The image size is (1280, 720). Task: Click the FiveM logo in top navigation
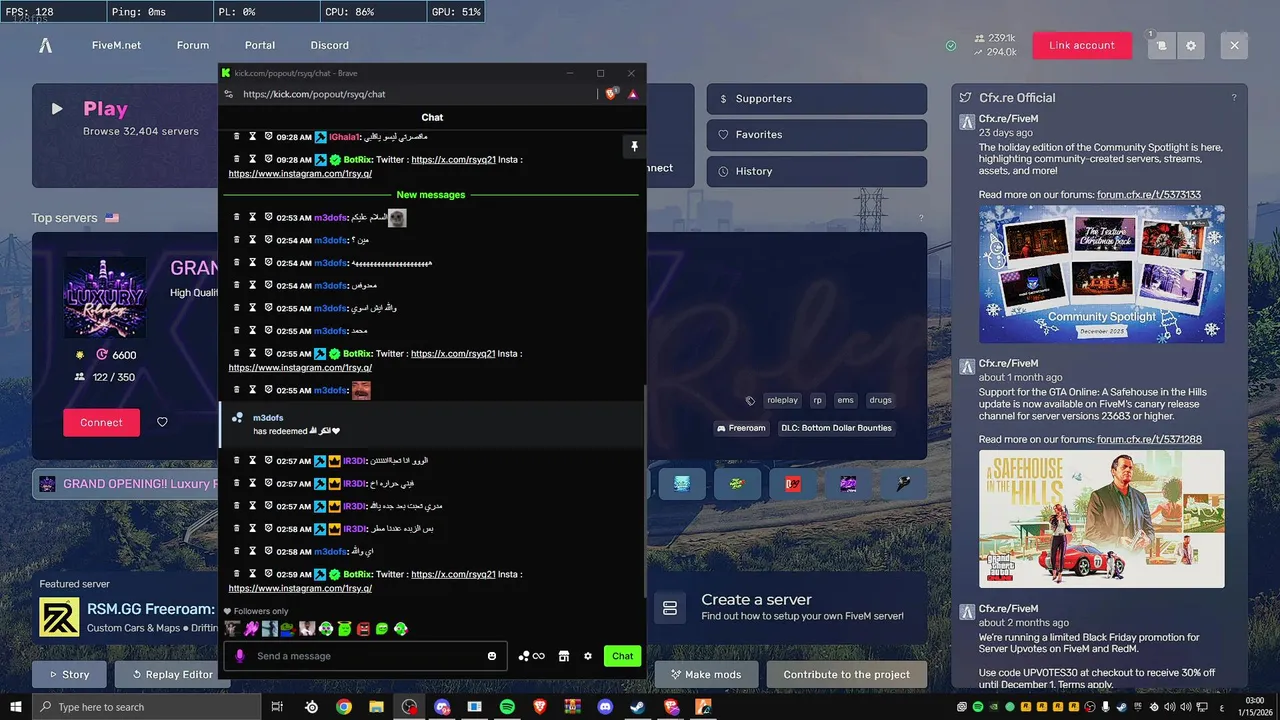[45, 45]
